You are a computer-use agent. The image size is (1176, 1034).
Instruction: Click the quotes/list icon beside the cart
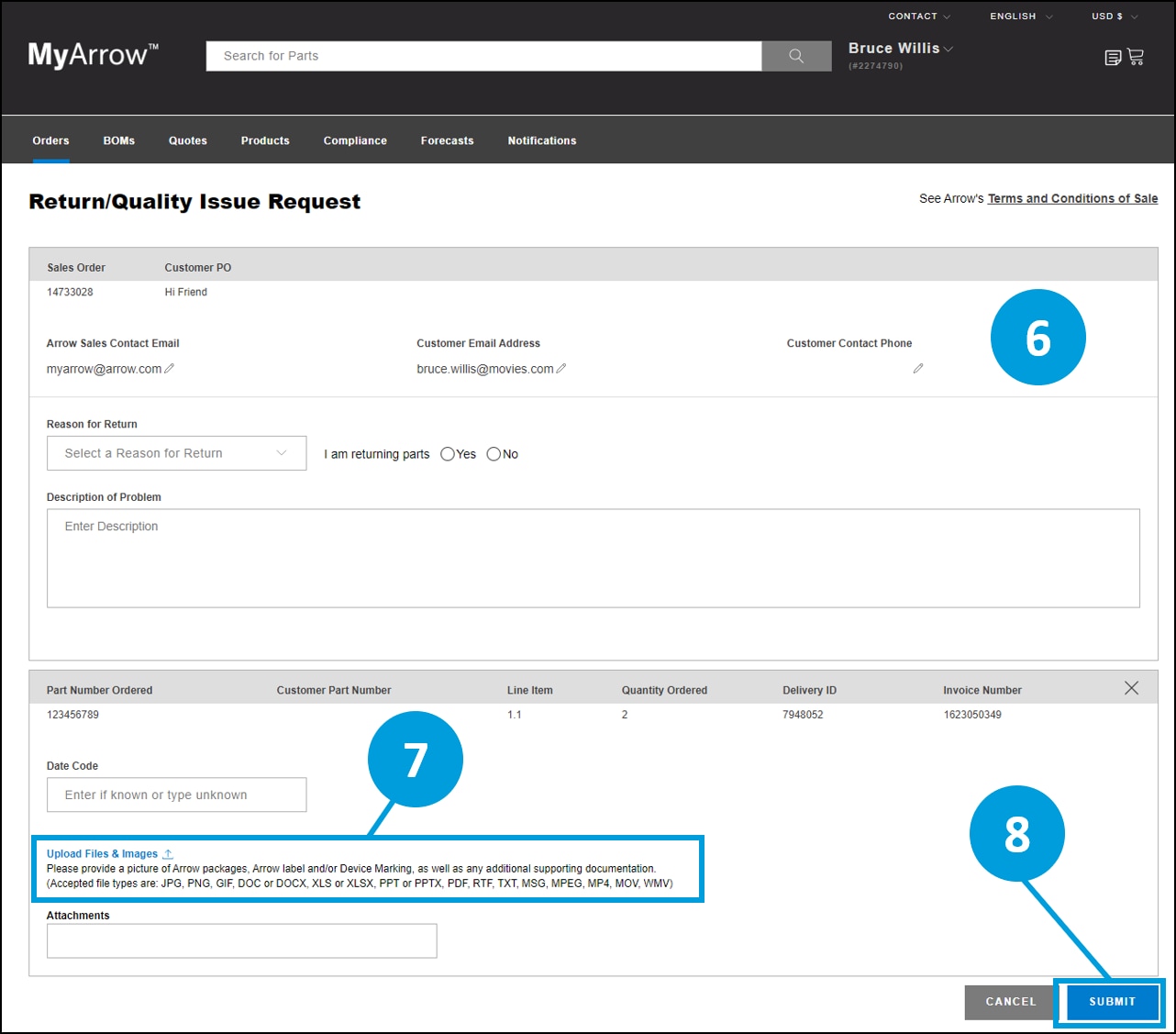click(1111, 57)
